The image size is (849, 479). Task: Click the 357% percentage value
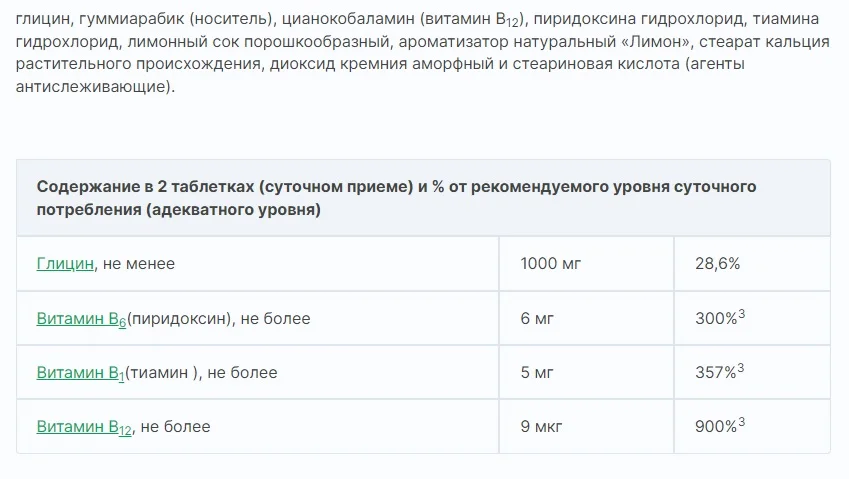(715, 373)
